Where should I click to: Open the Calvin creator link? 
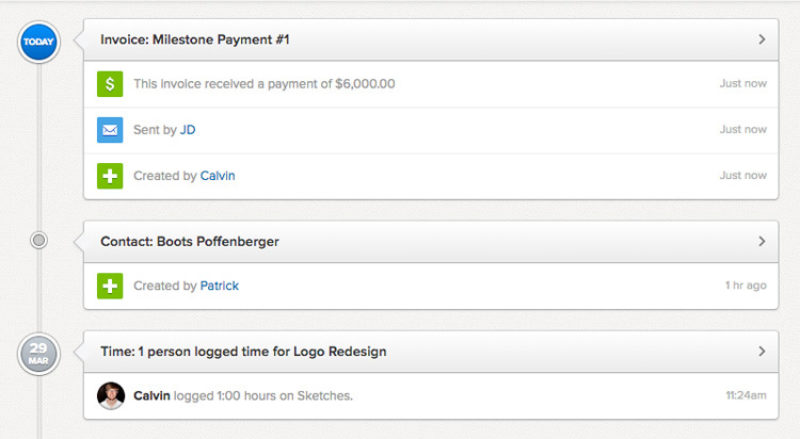pos(217,176)
